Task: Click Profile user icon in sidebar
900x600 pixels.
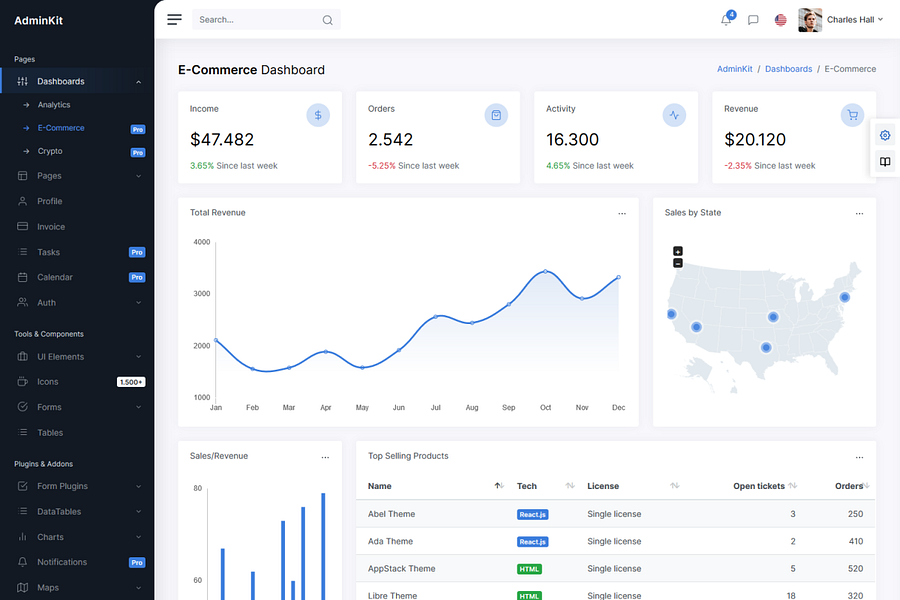Action: point(22,202)
